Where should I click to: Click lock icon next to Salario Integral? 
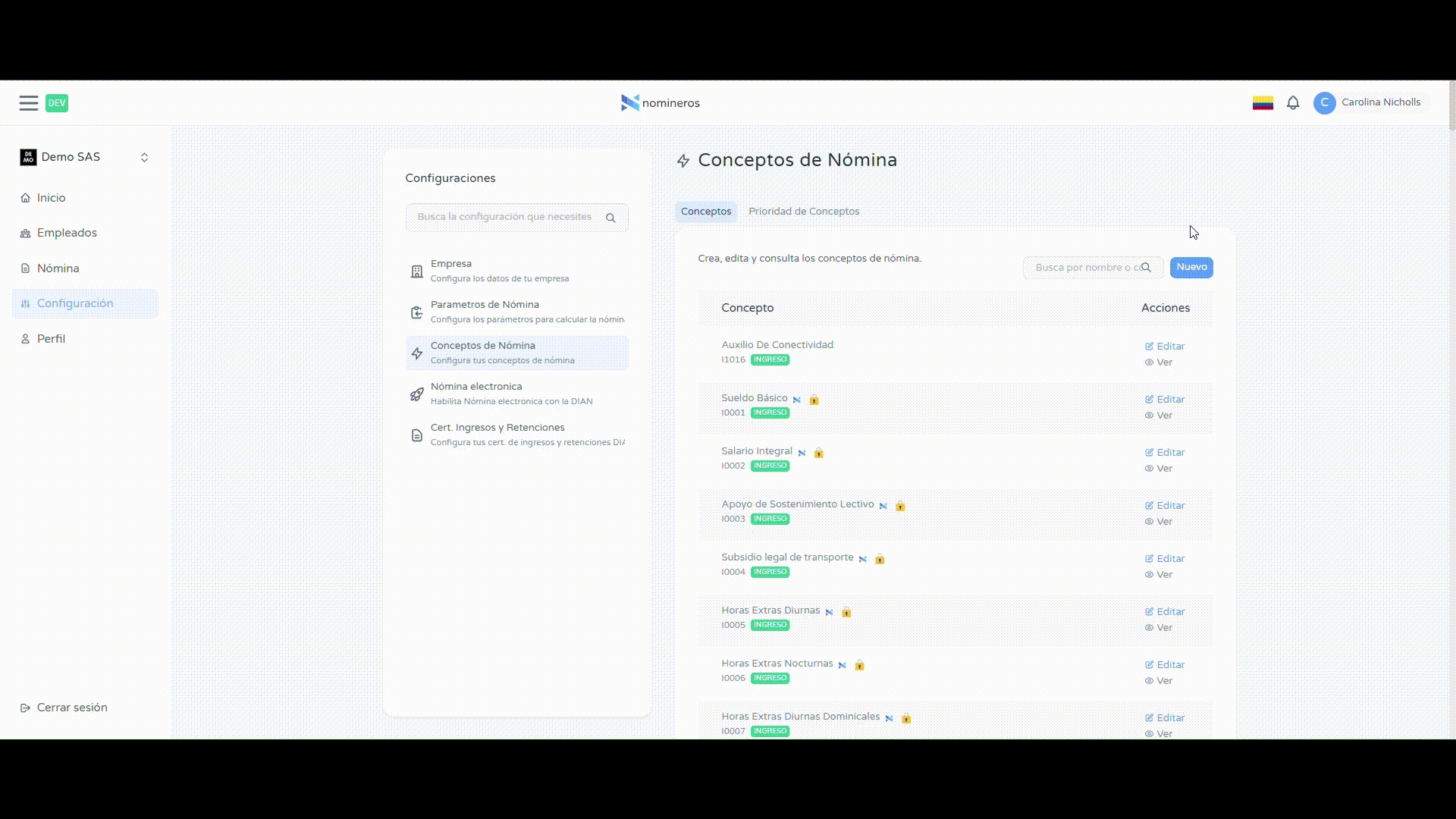coord(818,453)
